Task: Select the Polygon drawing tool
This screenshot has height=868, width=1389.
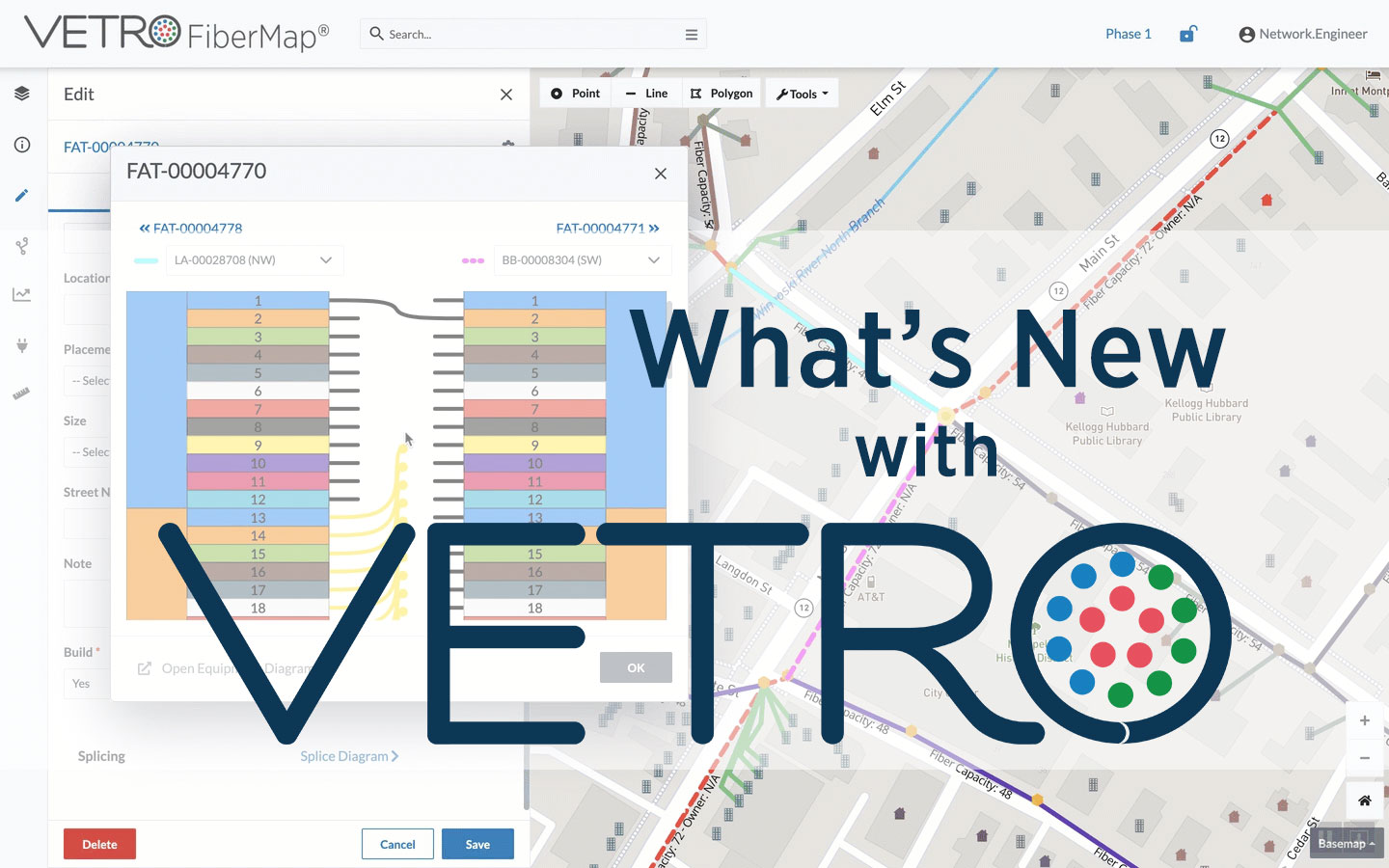Action: 722,93
